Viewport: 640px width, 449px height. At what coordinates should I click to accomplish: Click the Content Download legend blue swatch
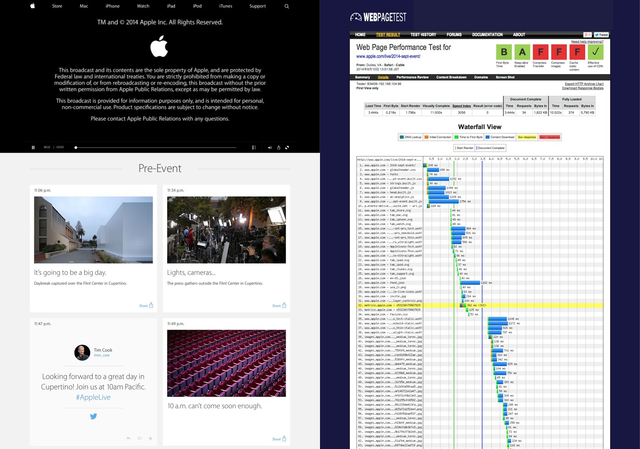[x=487, y=137]
